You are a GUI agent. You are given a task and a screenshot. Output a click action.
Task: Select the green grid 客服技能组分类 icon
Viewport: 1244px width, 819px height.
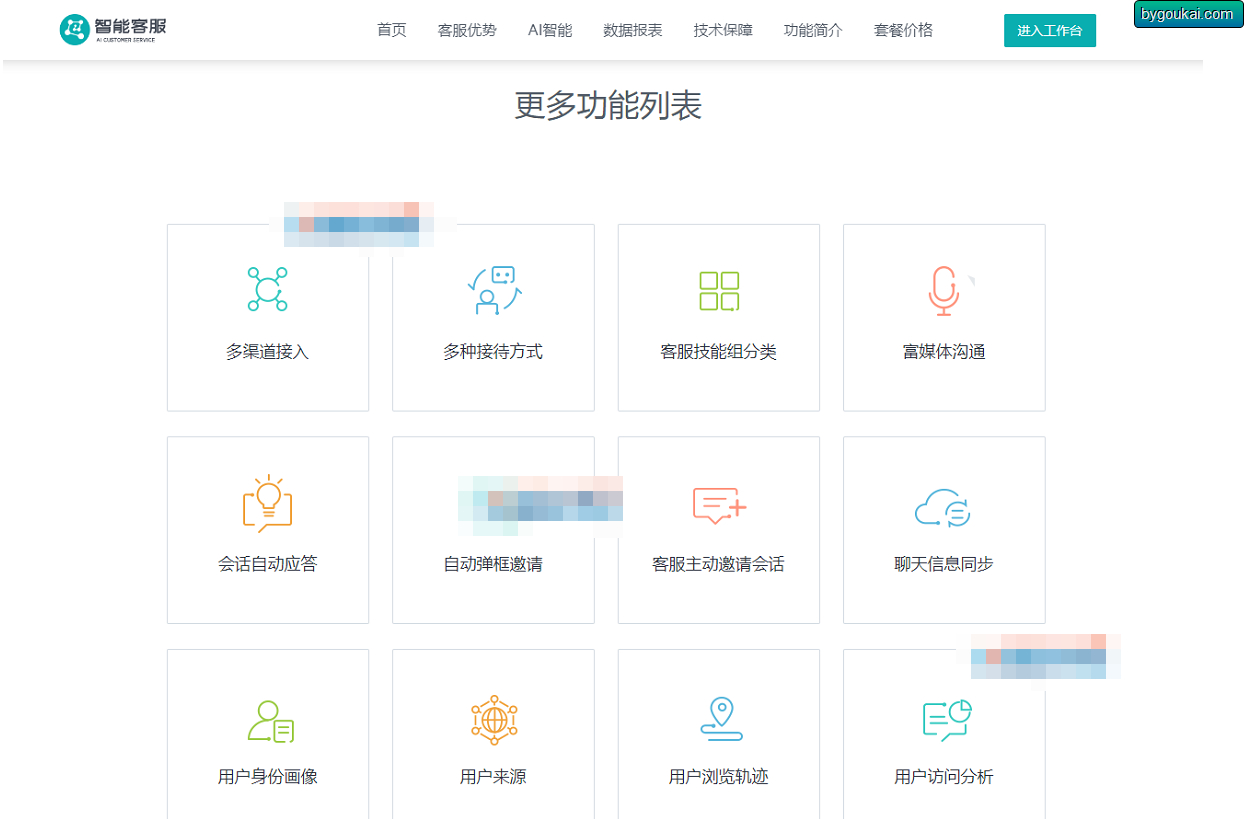point(719,291)
